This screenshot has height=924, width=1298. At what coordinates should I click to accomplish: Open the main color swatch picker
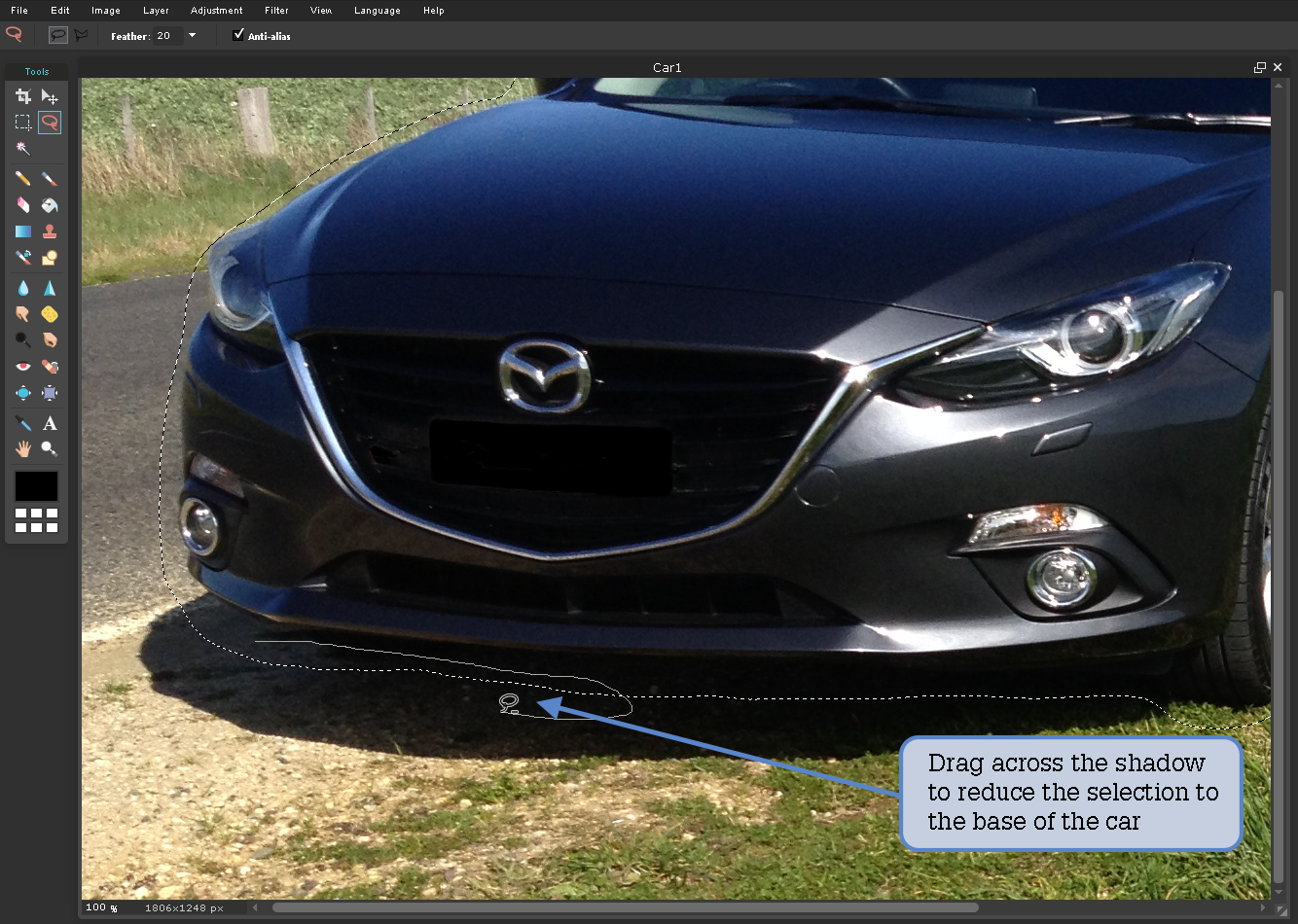pos(37,486)
